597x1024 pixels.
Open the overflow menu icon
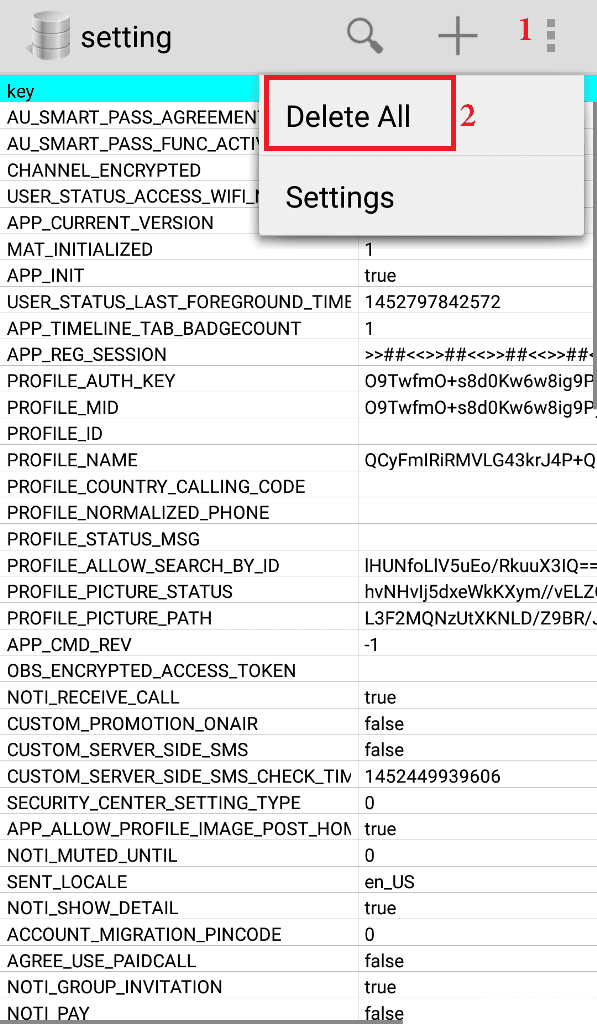tap(549, 36)
